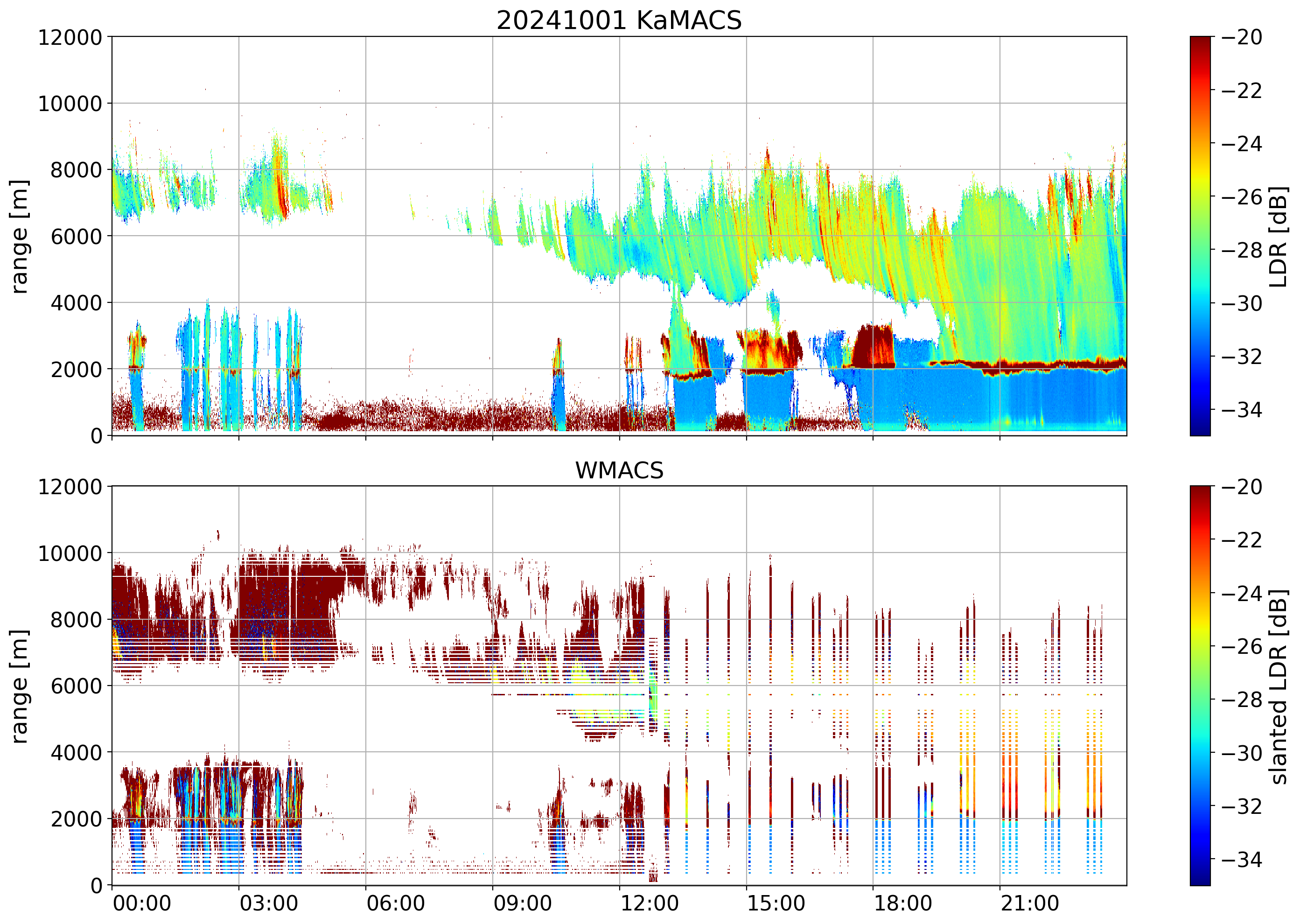
Task: Click the '-34' tick on bottom colorbar
Action: pyautogui.click(x=1241, y=859)
